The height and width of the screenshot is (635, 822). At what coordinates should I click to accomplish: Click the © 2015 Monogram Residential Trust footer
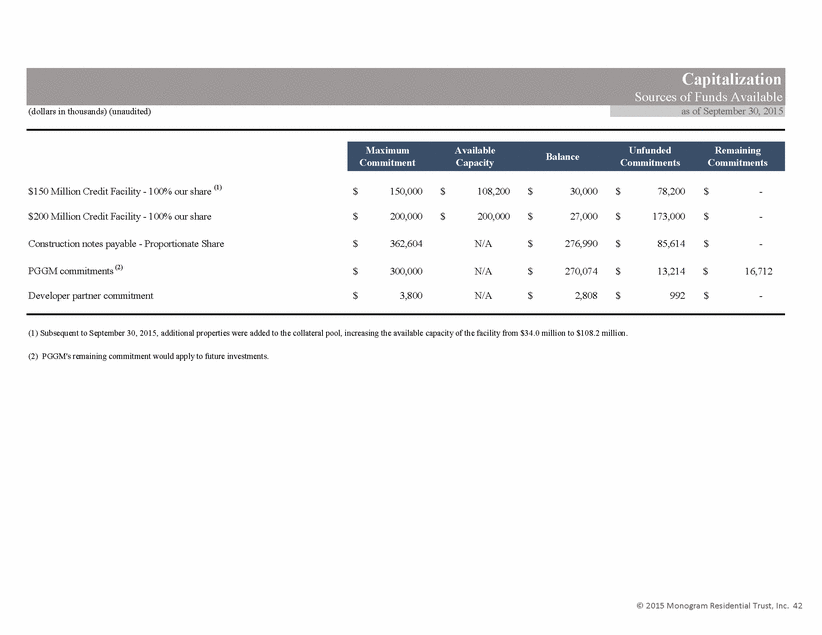pos(719,606)
